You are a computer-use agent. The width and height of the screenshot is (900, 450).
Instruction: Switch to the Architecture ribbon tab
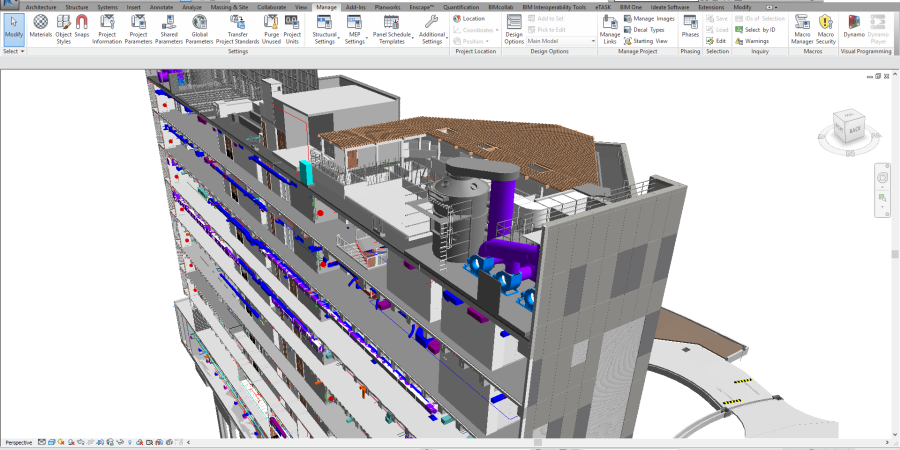pyautogui.click(x=41, y=7)
